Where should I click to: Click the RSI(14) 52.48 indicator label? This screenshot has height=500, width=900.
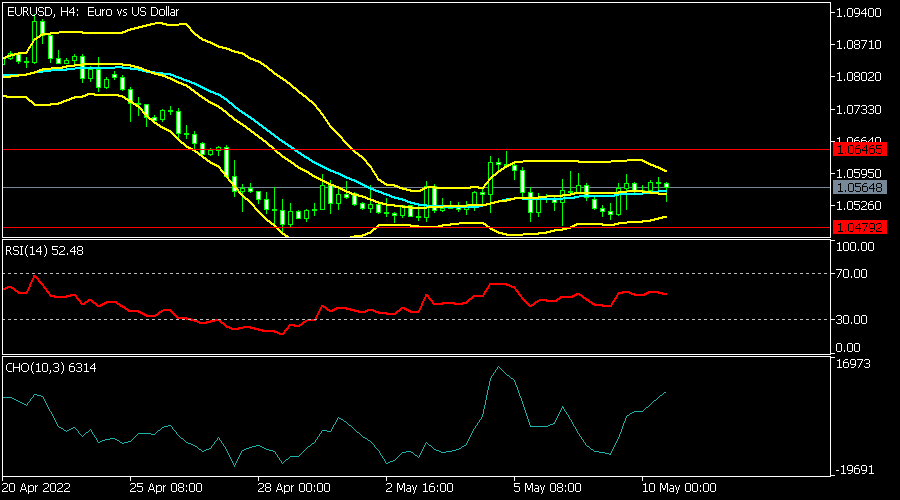pyautogui.click(x=44, y=251)
